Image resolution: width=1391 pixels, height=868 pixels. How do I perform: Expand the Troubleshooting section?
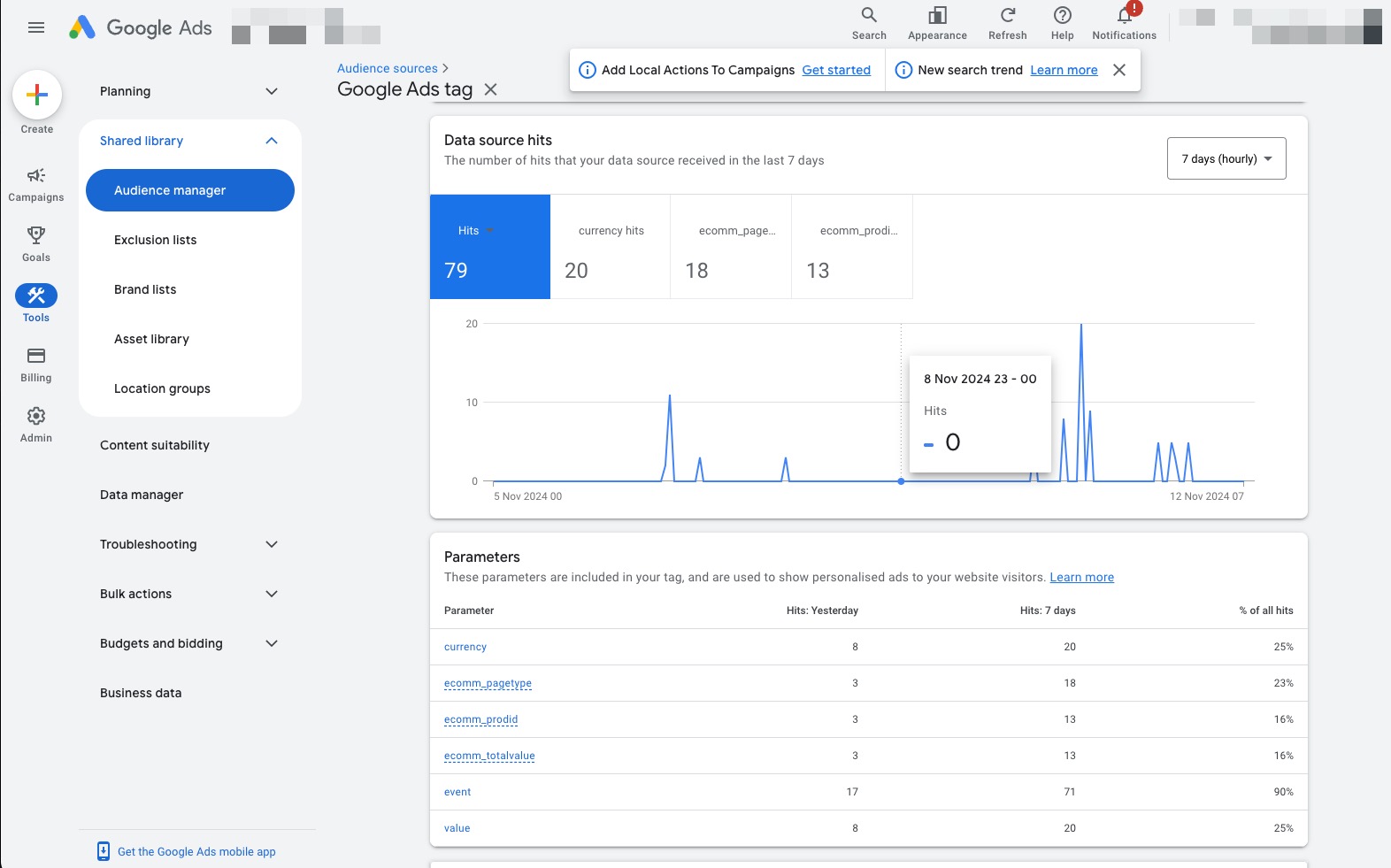click(x=272, y=544)
